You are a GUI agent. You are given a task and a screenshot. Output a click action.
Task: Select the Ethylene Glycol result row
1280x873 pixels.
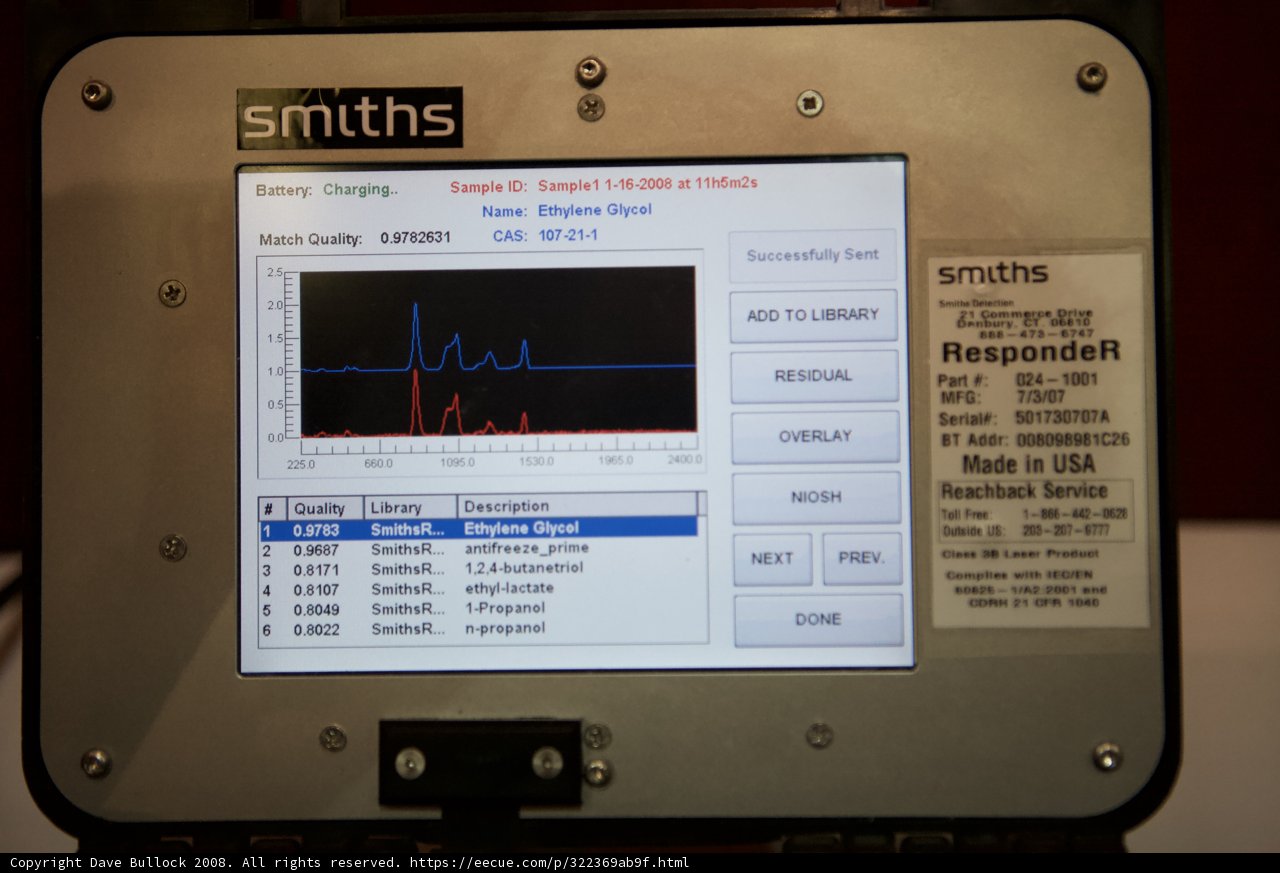tap(478, 527)
